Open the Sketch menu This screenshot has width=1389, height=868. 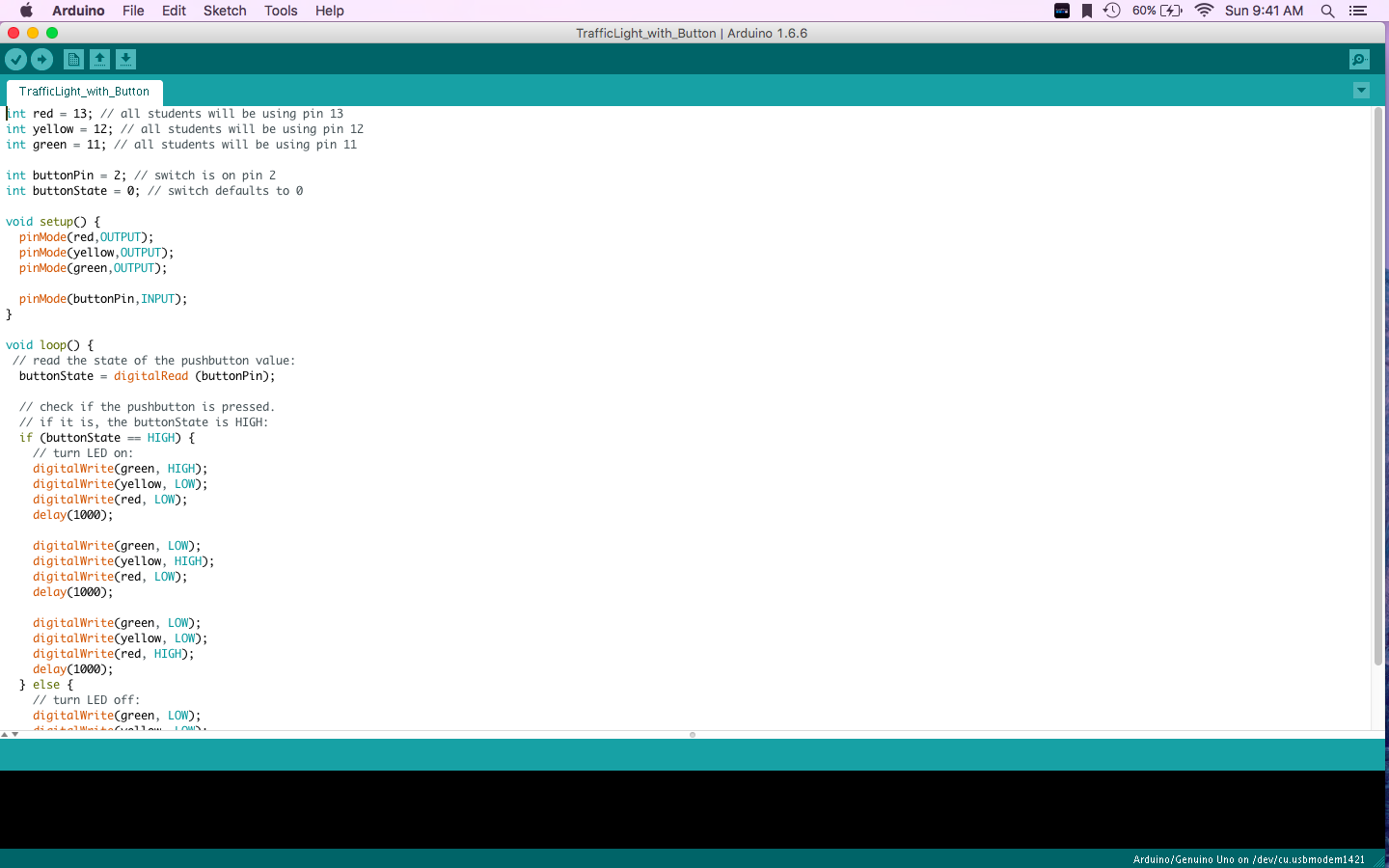point(225,11)
